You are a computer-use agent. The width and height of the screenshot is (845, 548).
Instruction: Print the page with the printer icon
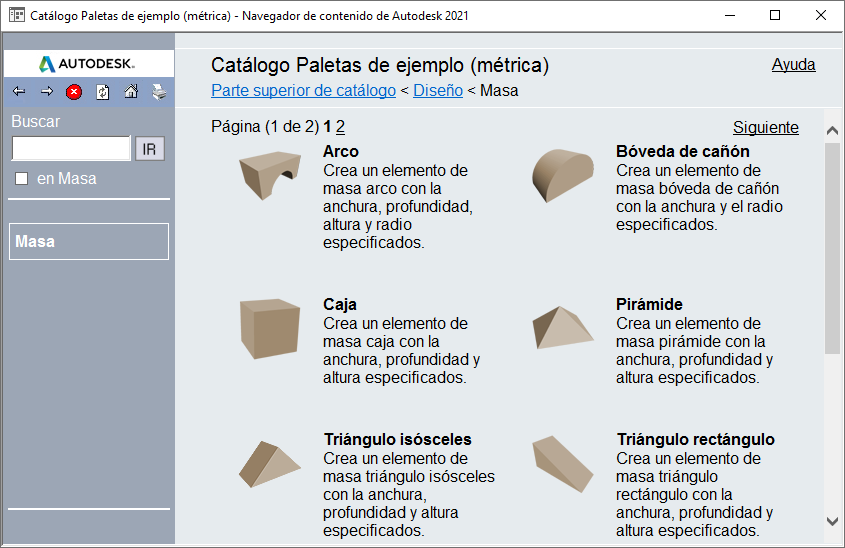point(159,92)
